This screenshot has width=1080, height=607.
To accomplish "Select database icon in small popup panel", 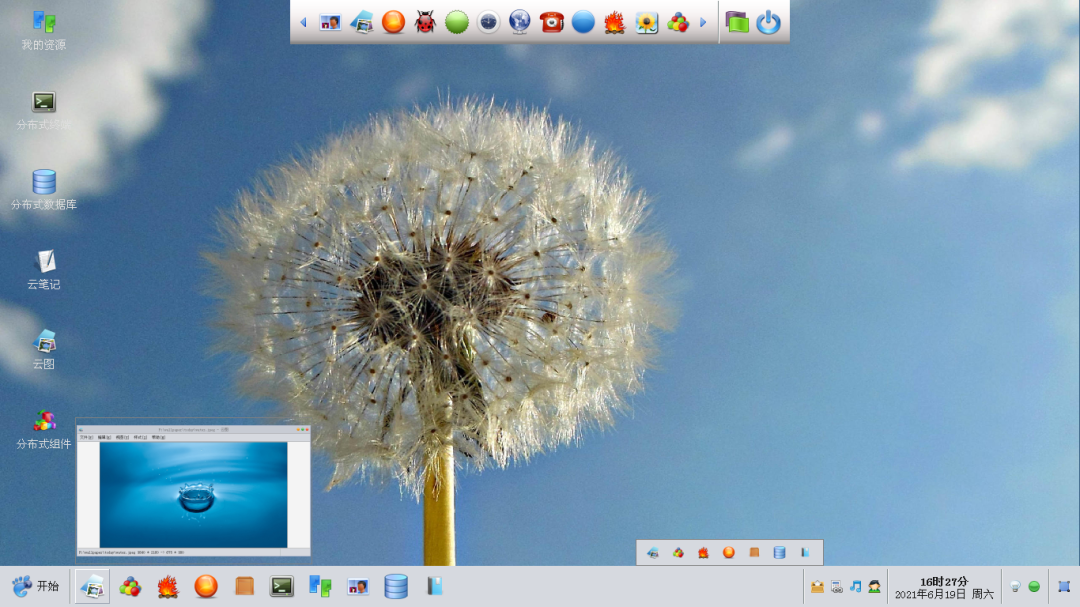I will (x=779, y=553).
